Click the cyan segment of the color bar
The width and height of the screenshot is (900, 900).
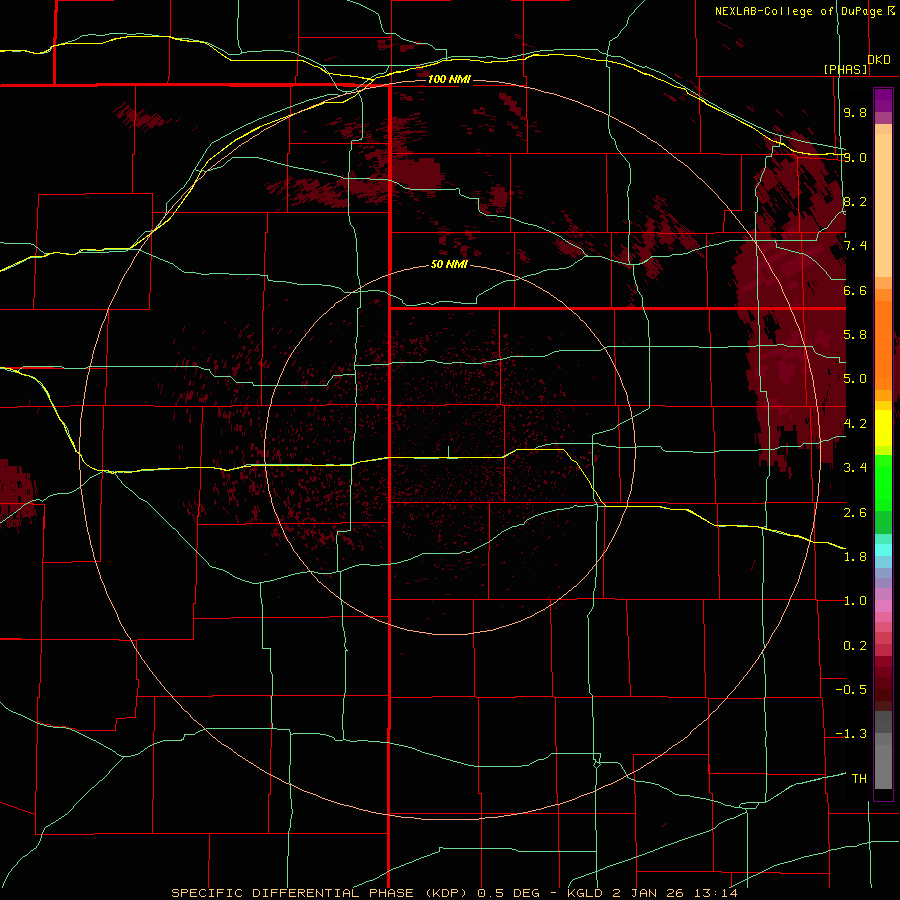[883, 549]
